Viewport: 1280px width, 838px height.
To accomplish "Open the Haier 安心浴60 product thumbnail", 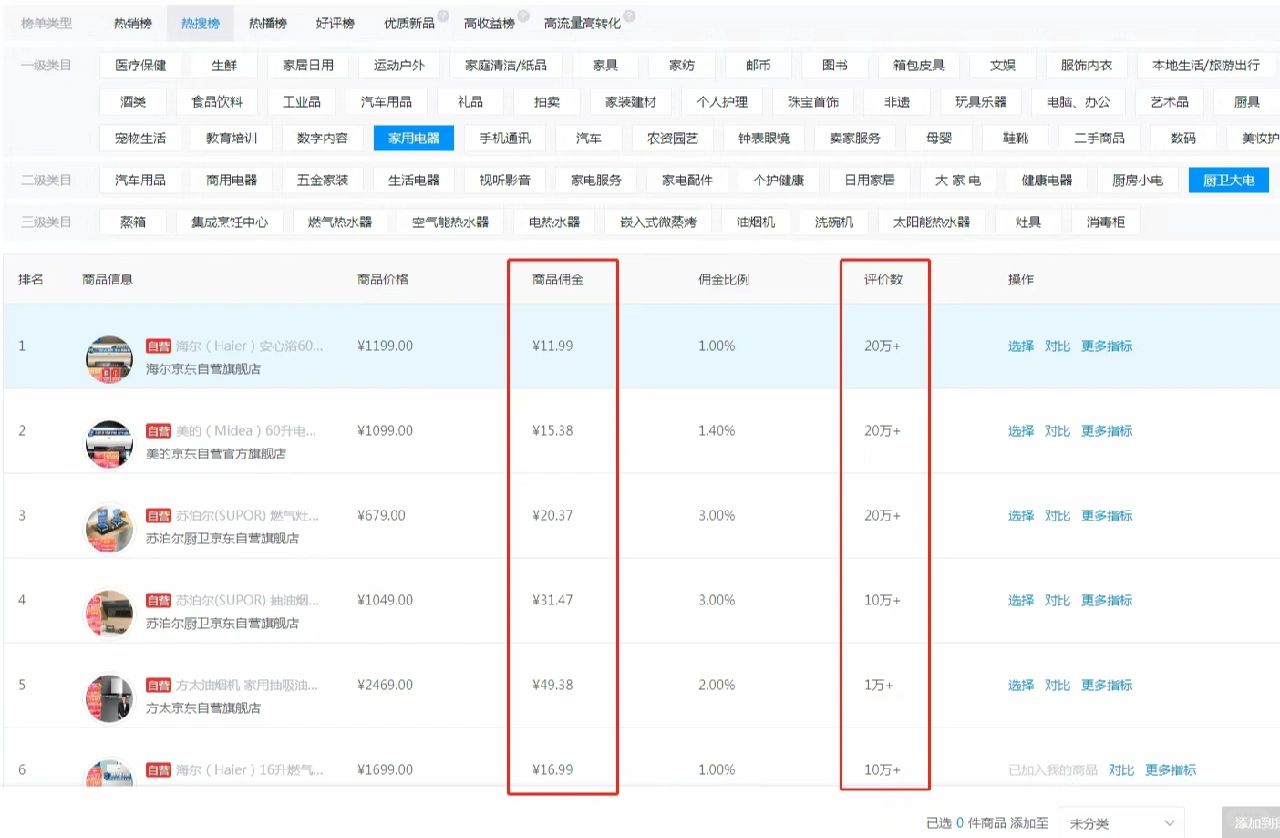I will point(109,359).
